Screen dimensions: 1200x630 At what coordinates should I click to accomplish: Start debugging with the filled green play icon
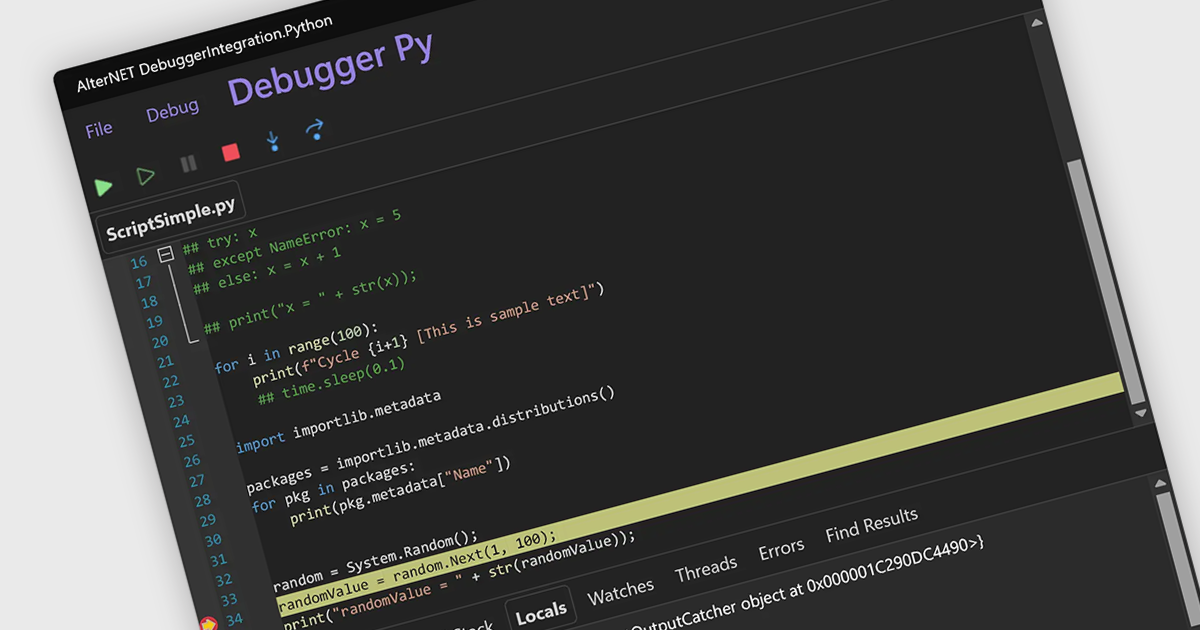click(x=103, y=186)
